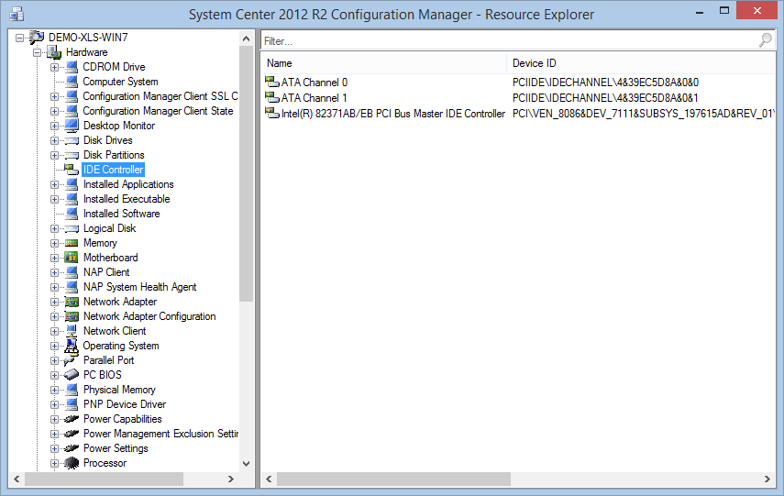Expand the PC BIOS node
This screenshot has height=496, width=784.
pyautogui.click(x=54, y=375)
